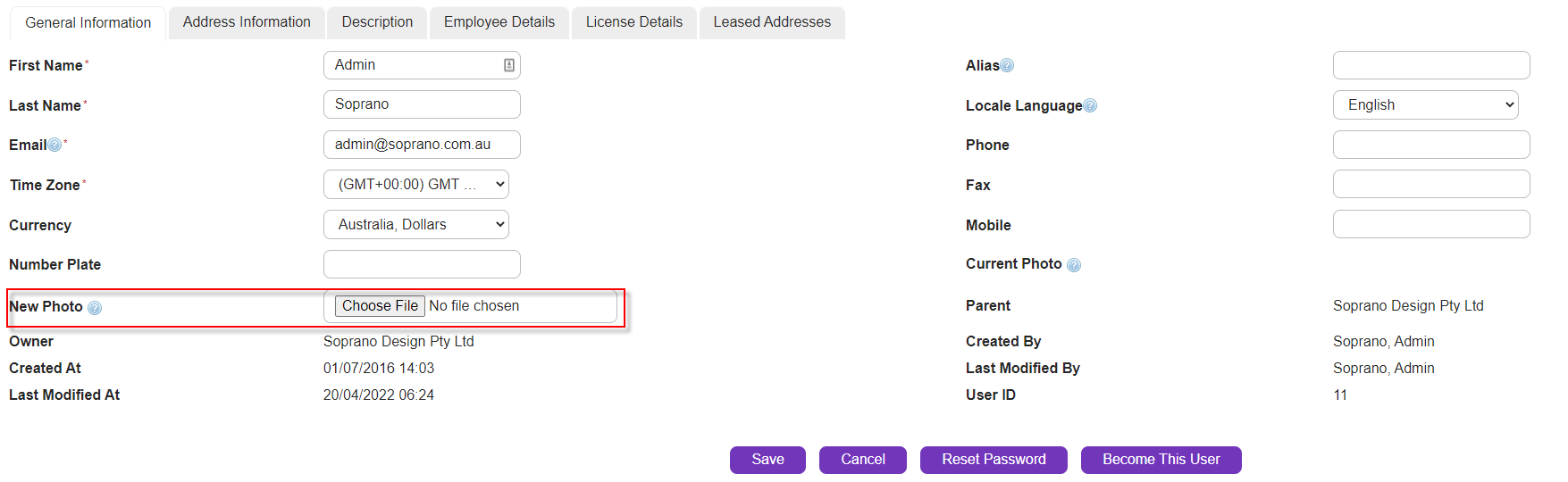
Task: Click the Last Name input field
Action: click(x=422, y=104)
